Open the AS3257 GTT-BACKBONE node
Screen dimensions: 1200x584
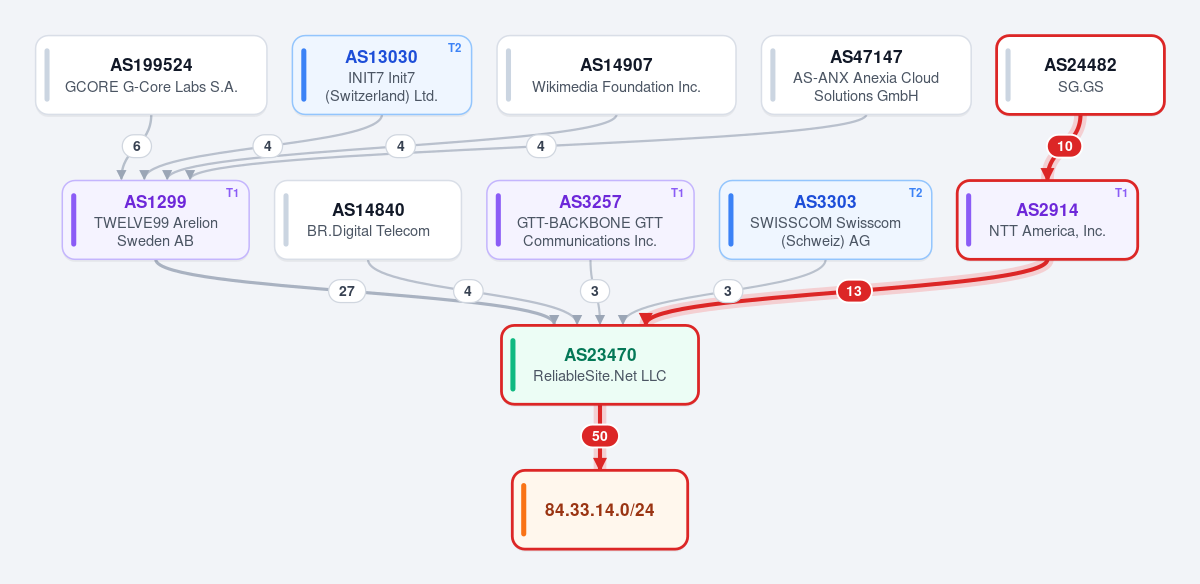[x=590, y=220]
